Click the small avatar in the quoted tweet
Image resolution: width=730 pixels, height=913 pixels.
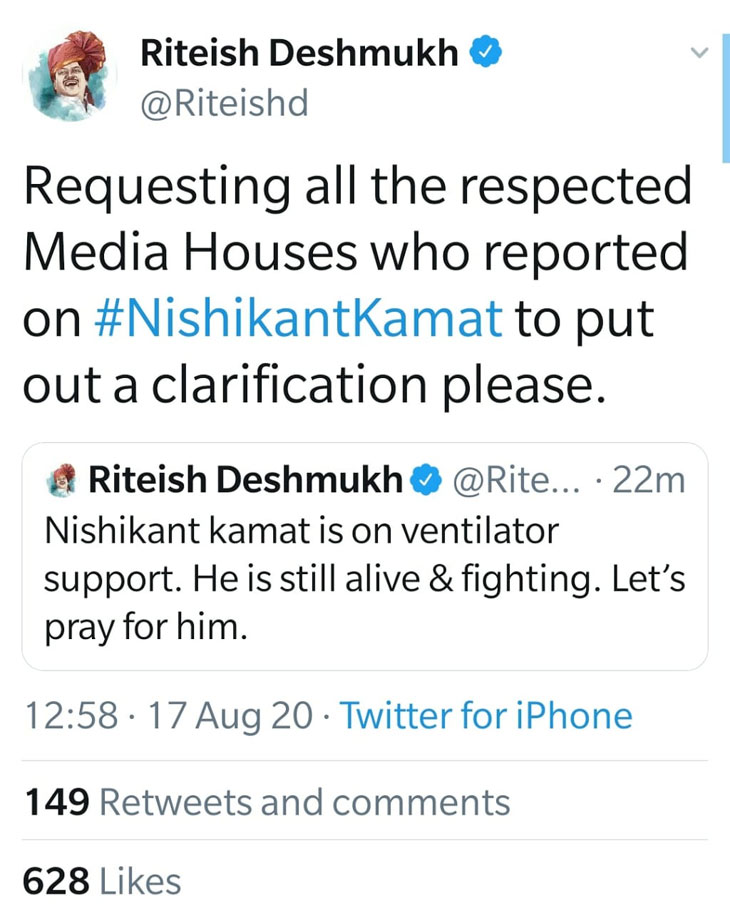coord(63,481)
